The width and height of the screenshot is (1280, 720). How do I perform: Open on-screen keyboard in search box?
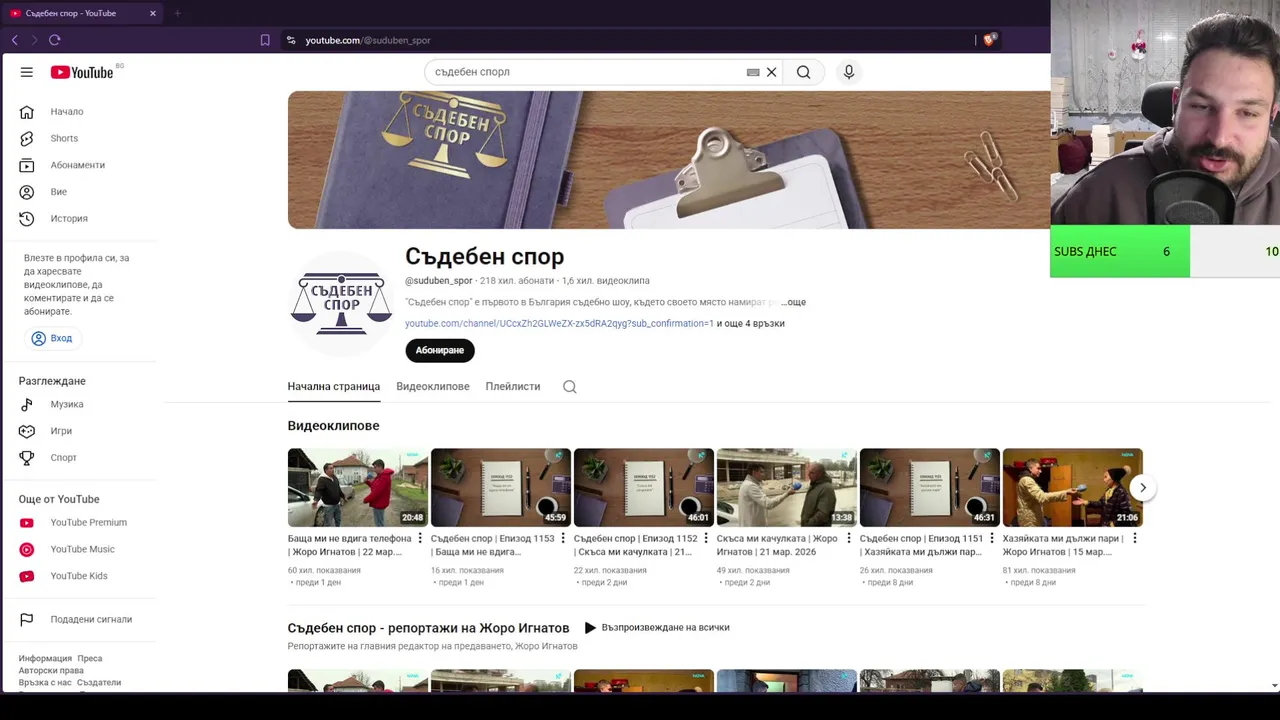tap(753, 72)
